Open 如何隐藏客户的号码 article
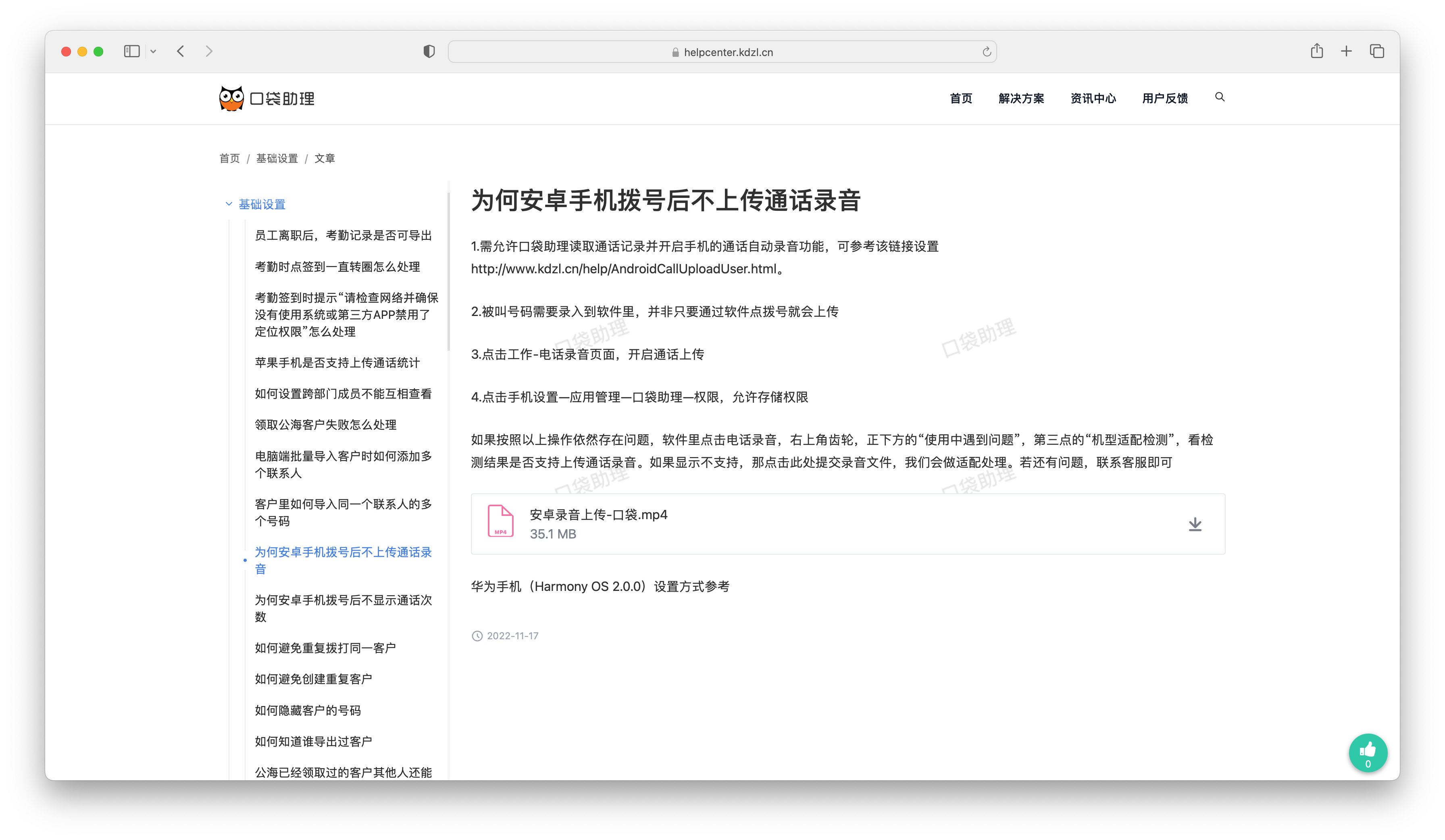This screenshot has height=840, width=1445. pos(307,711)
